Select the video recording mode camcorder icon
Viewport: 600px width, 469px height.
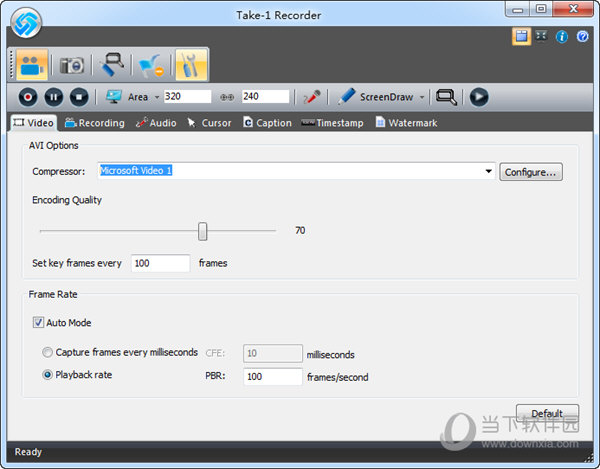32,65
